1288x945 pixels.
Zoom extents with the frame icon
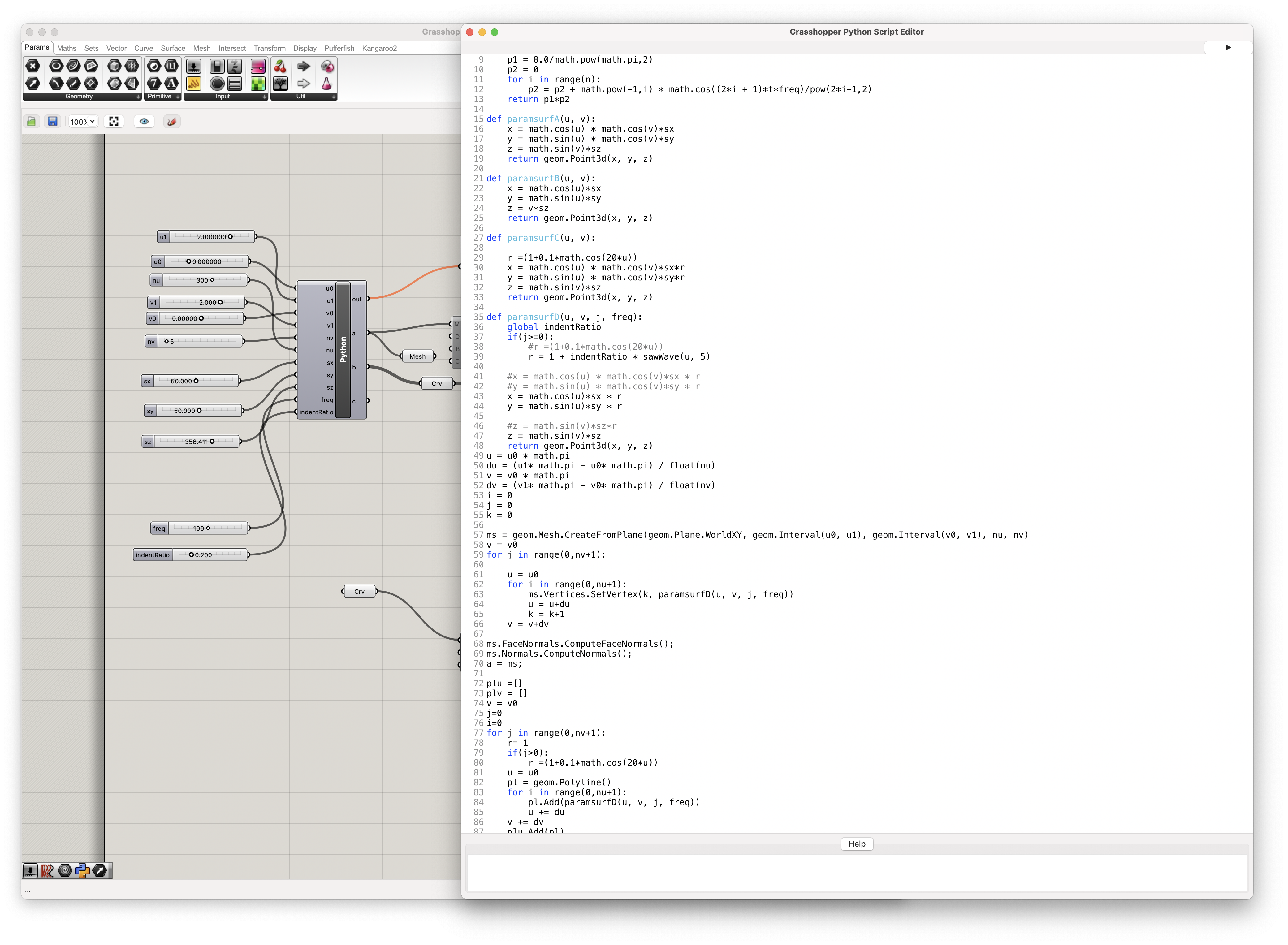(x=114, y=121)
